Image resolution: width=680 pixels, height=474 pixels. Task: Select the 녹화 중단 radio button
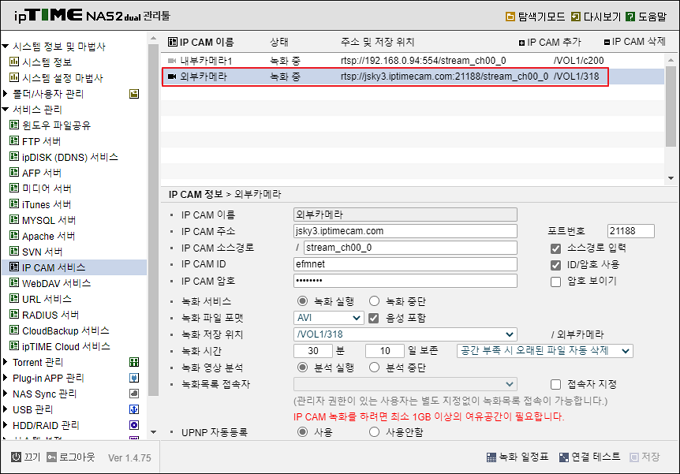coord(374,301)
